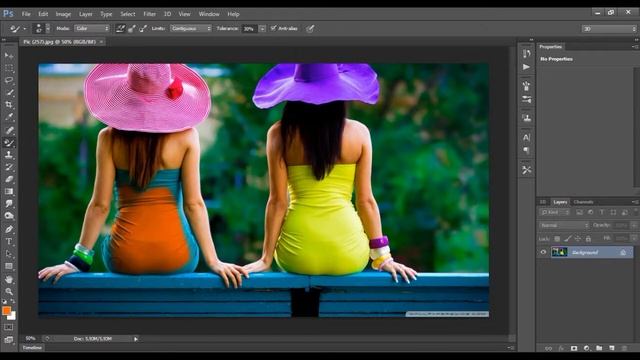Open the Brush settings panel icon

point(527,100)
